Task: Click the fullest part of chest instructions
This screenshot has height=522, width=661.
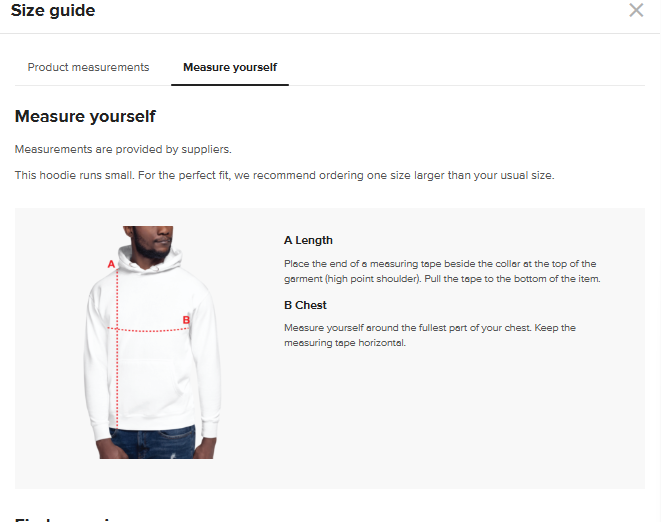Action: (429, 335)
